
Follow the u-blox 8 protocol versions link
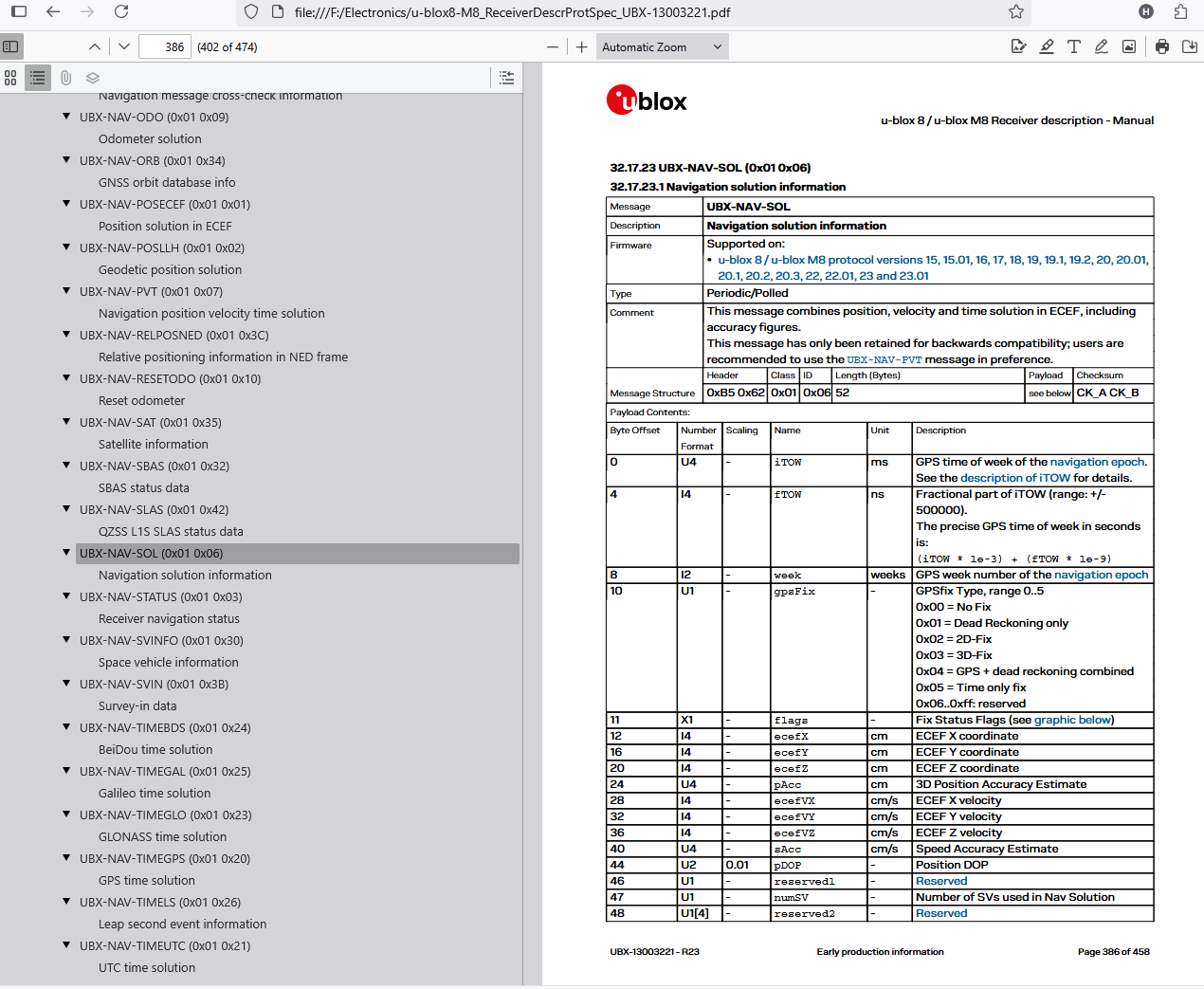tap(933, 267)
